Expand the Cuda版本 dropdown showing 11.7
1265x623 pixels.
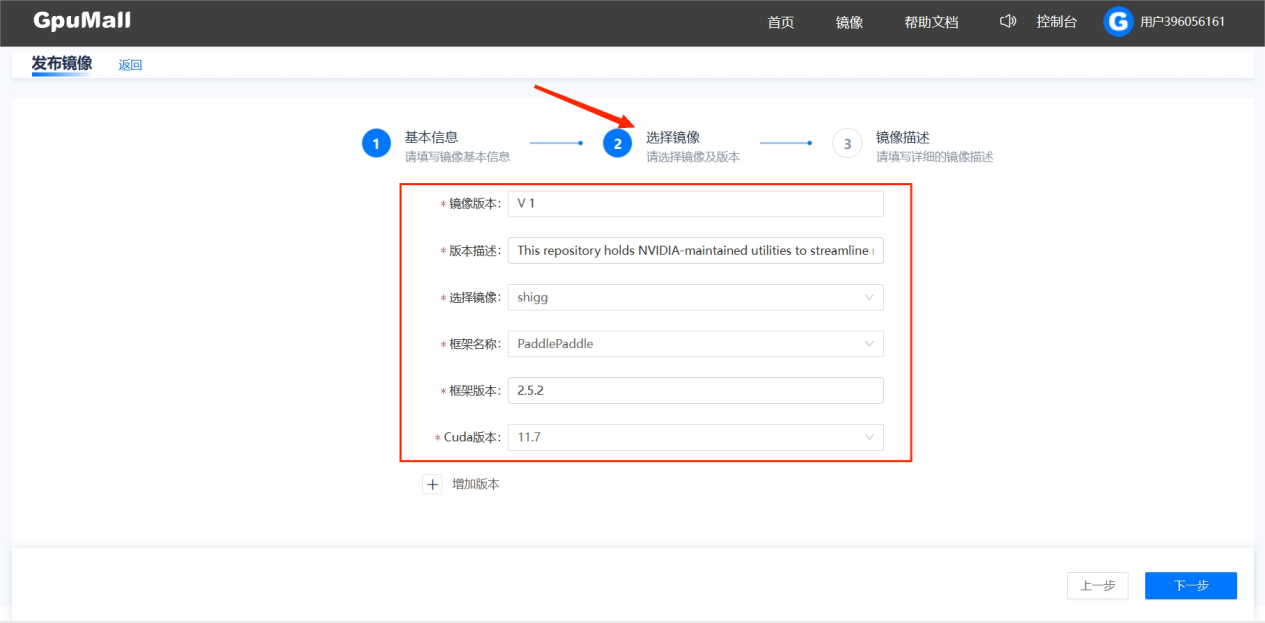click(696, 437)
